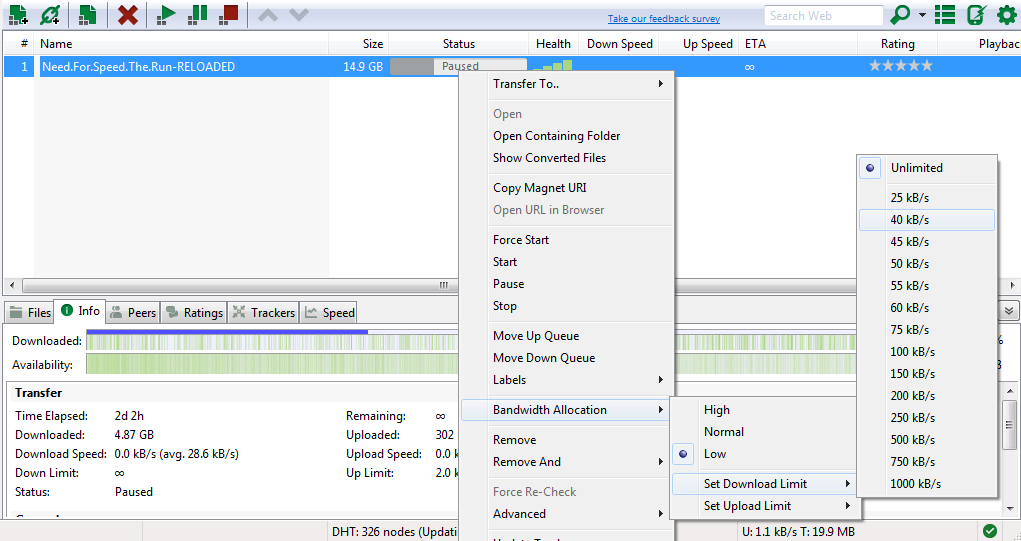
Task: Open Preferences via the gear icon
Action: [1007, 14]
